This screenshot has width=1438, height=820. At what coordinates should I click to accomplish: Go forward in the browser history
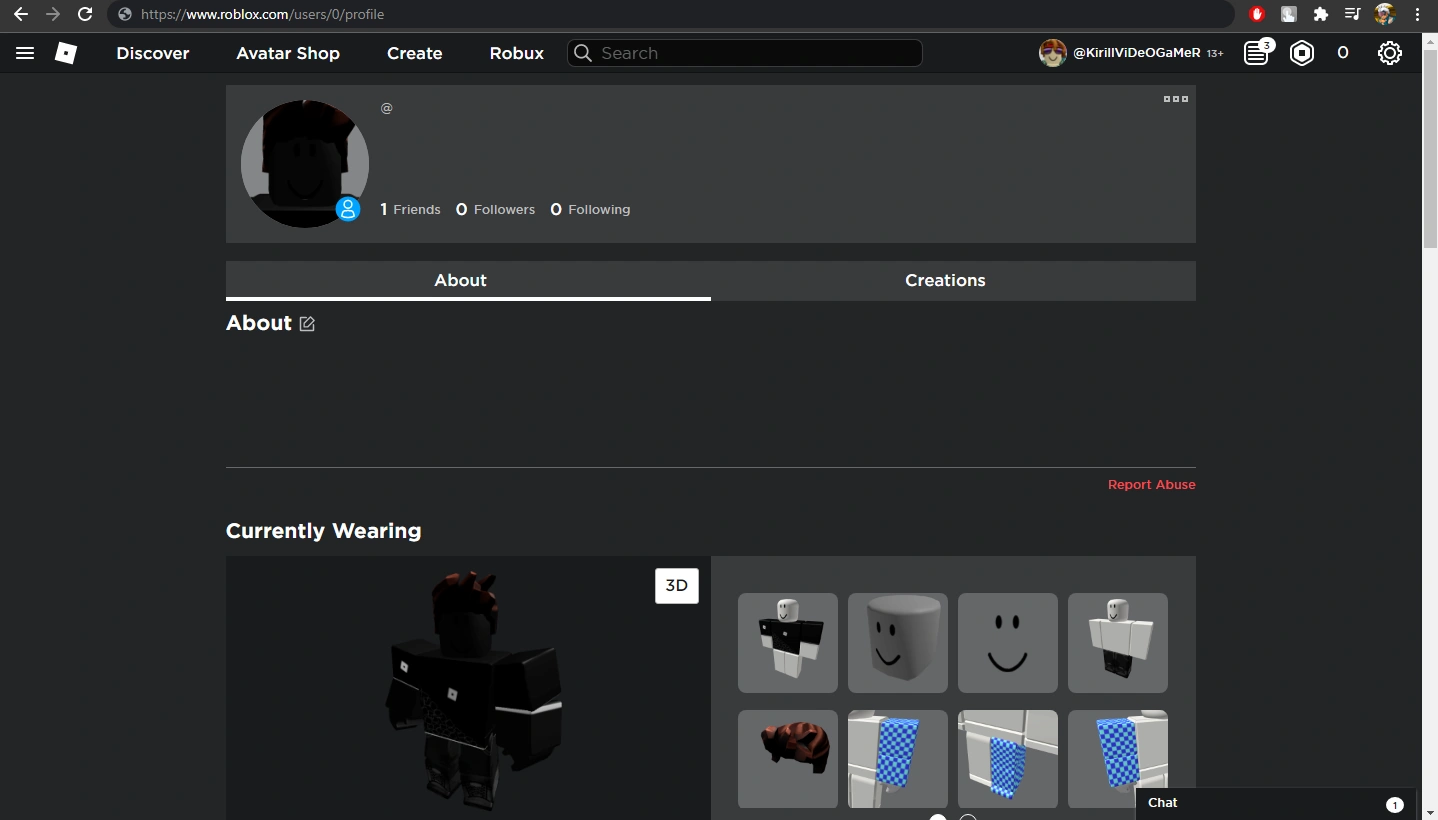click(x=53, y=14)
